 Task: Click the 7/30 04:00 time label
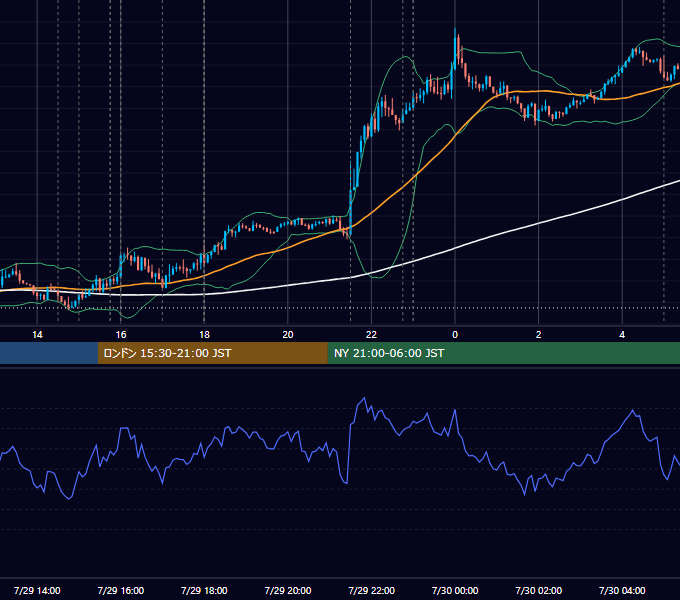click(622, 590)
